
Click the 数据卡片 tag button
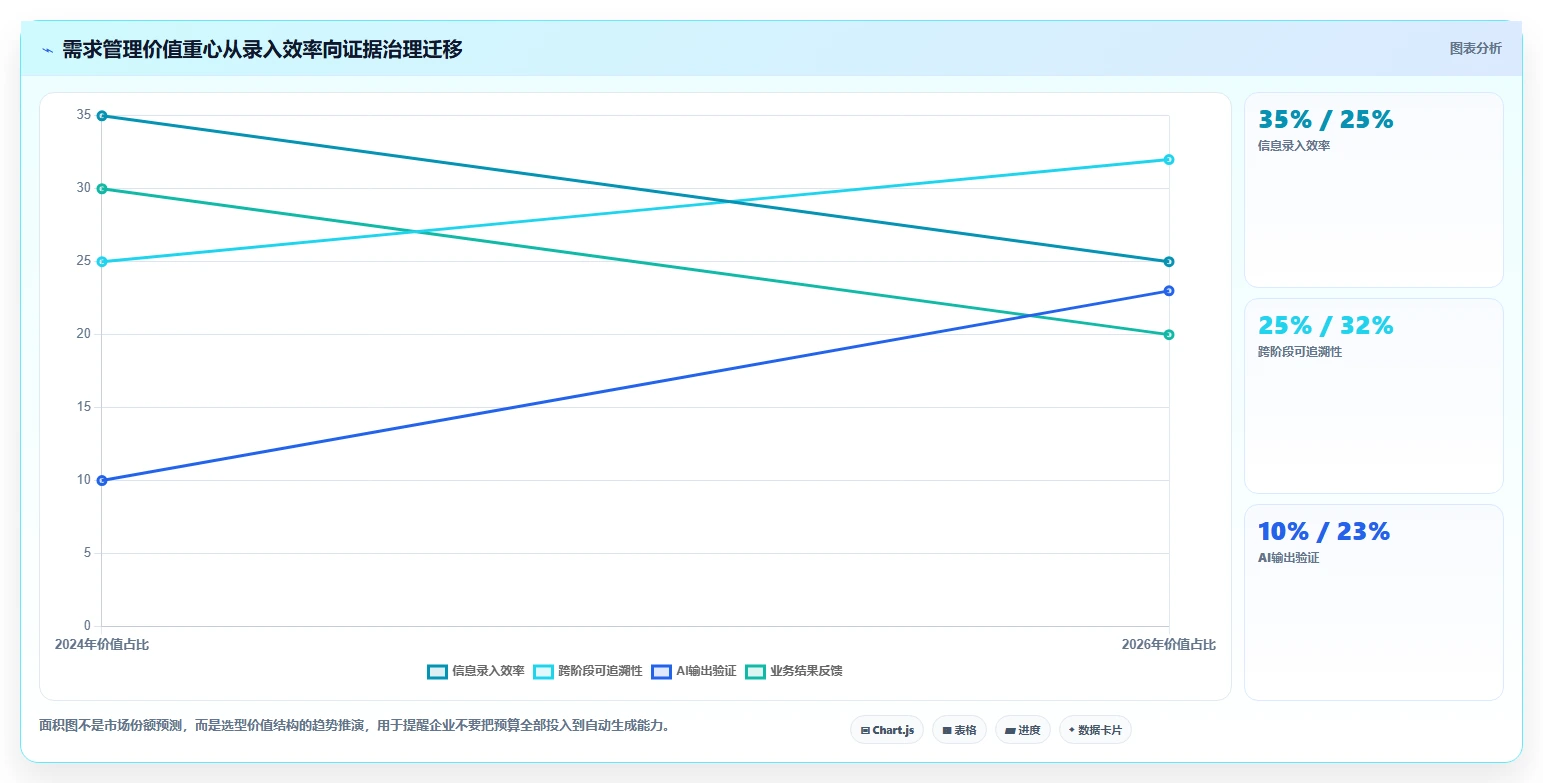[x=1096, y=730]
